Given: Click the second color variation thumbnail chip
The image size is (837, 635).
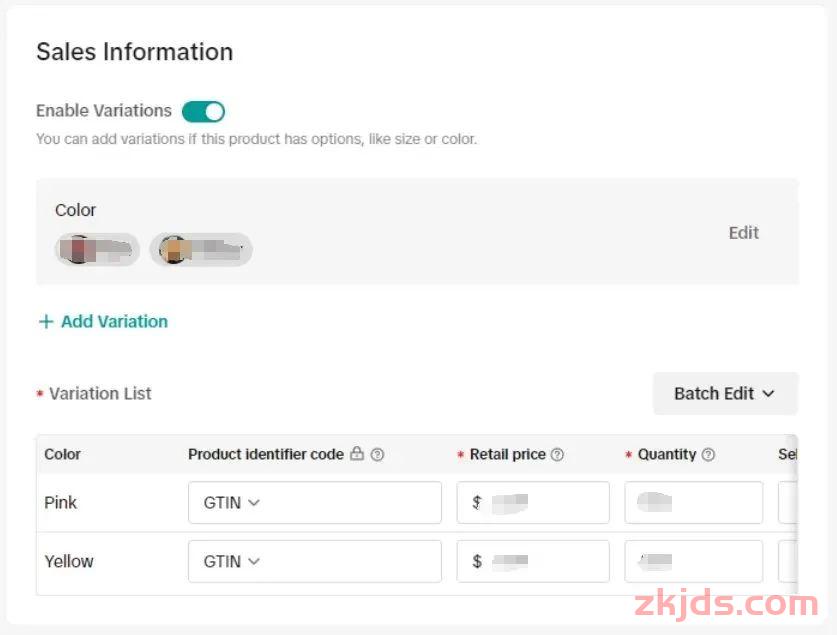Looking at the screenshot, I should point(200,249).
